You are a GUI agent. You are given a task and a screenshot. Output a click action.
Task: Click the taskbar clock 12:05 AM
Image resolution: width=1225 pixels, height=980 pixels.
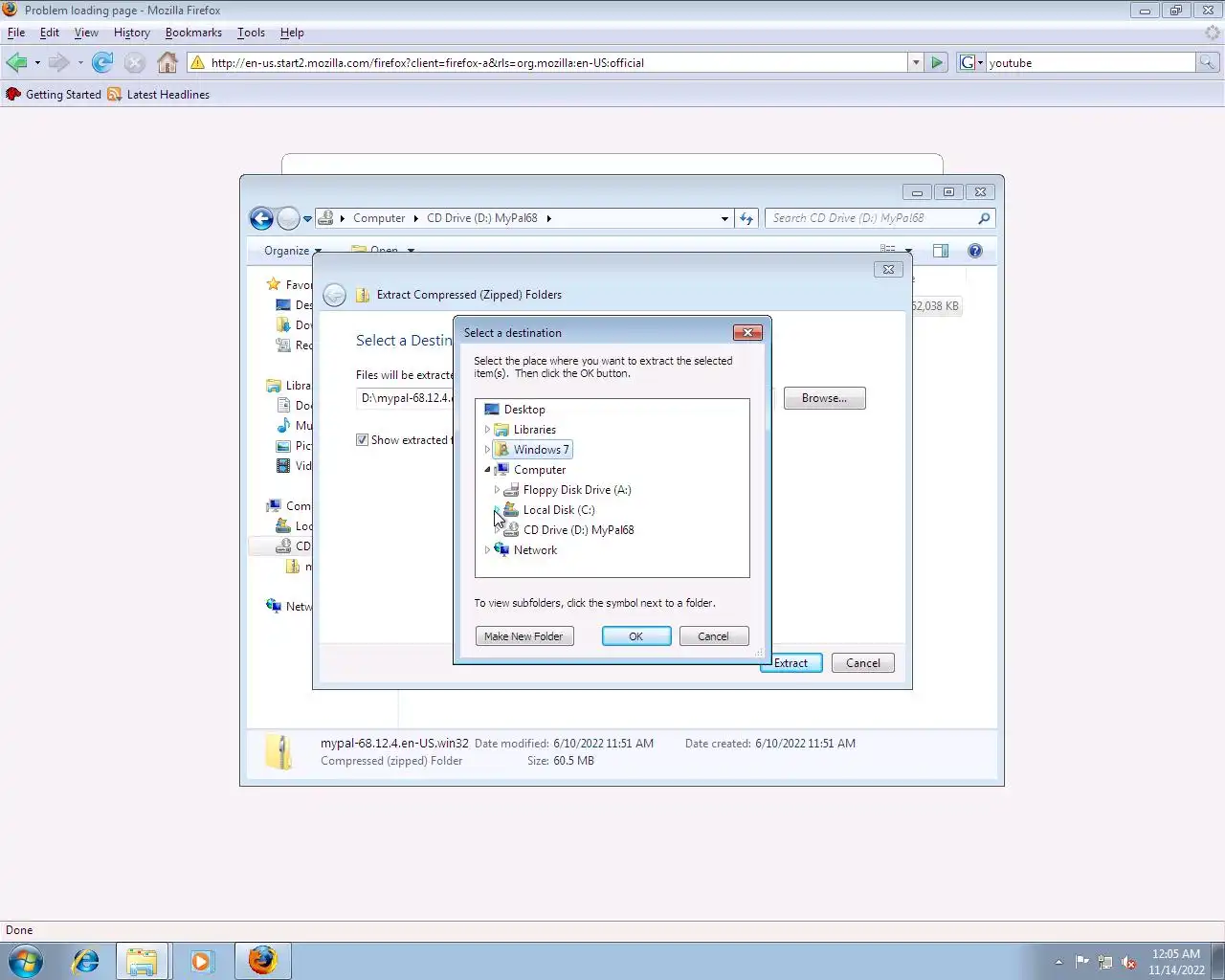[1176, 954]
